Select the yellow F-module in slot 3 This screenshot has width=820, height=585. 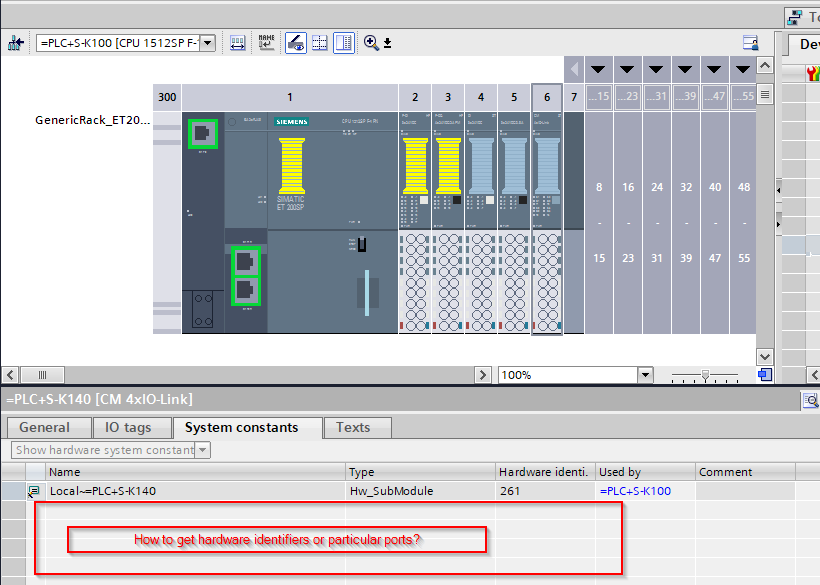click(x=448, y=223)
